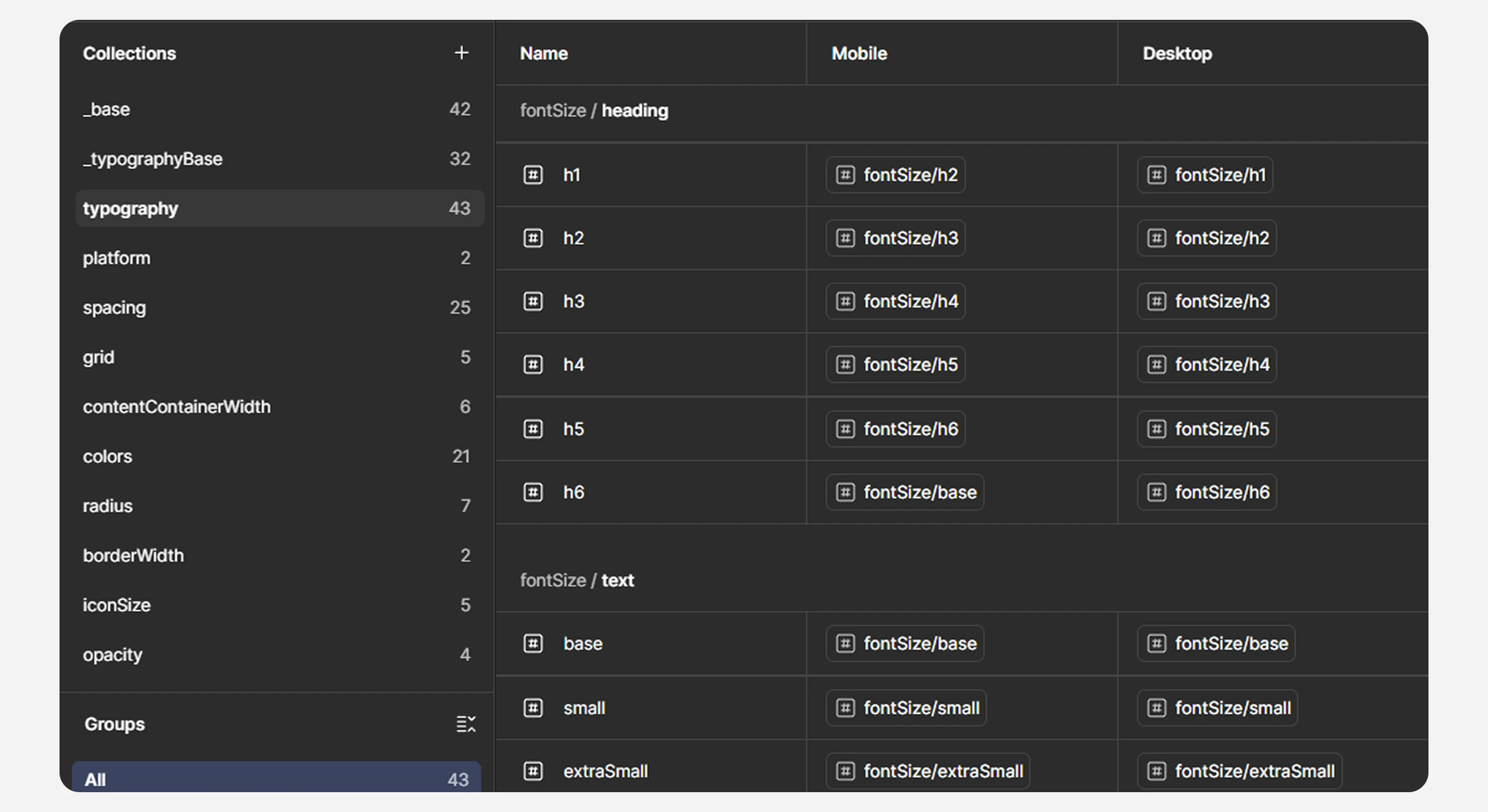Select the contentContainerWidth collection
Image resolution: width=1488 pixels, height=812 pixels.
point(280,407)
